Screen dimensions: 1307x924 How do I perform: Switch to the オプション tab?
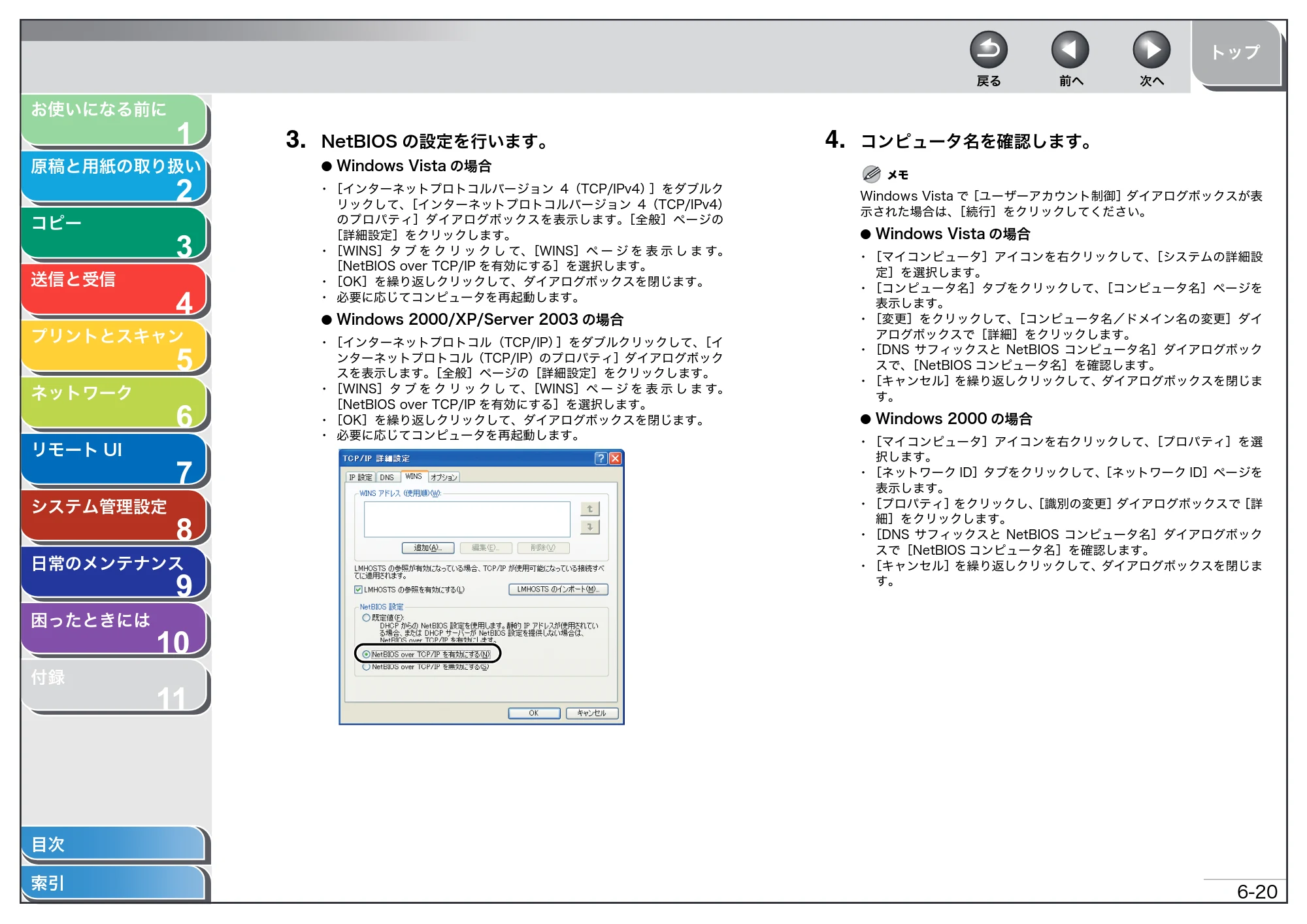pyautogui.click(x=444, y=477)
